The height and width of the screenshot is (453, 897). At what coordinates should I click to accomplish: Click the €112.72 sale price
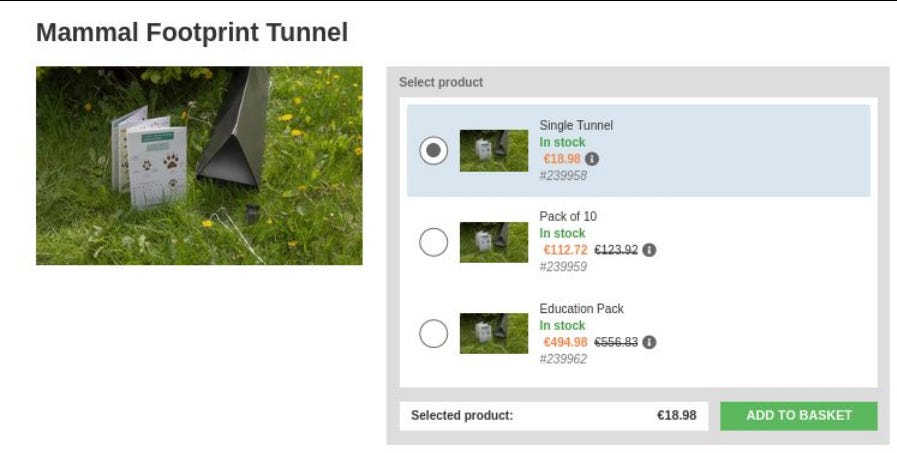pyautogui.click(x=565, y=250)
